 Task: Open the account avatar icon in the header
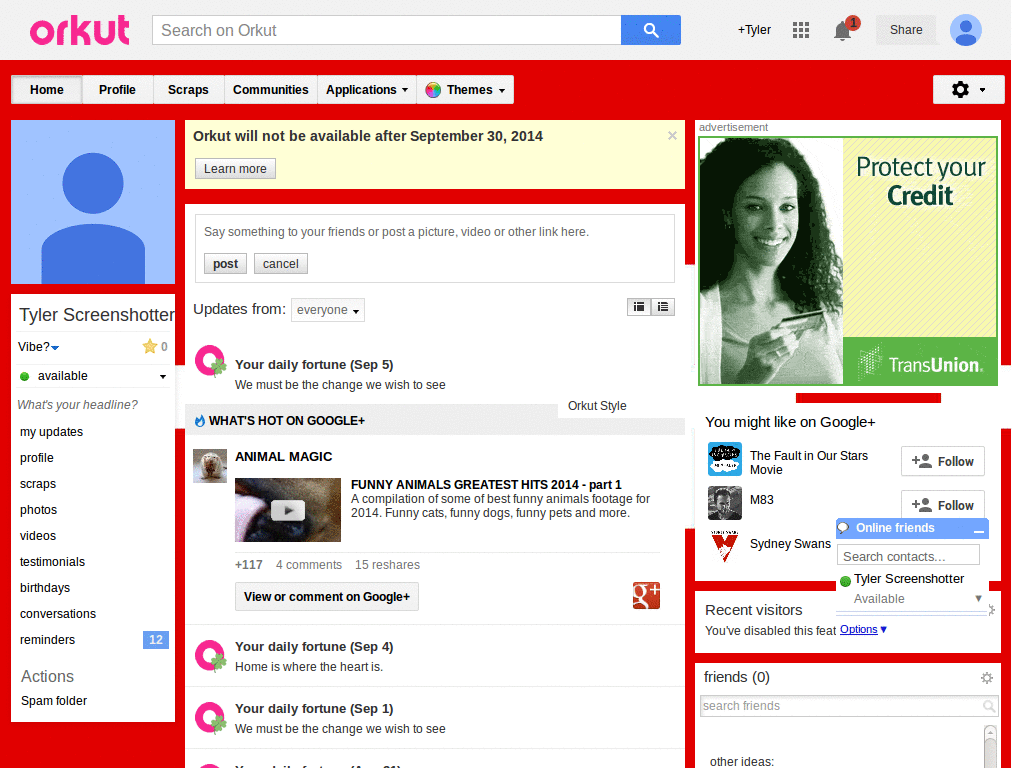pyautogui.click(x=966, y=30)
